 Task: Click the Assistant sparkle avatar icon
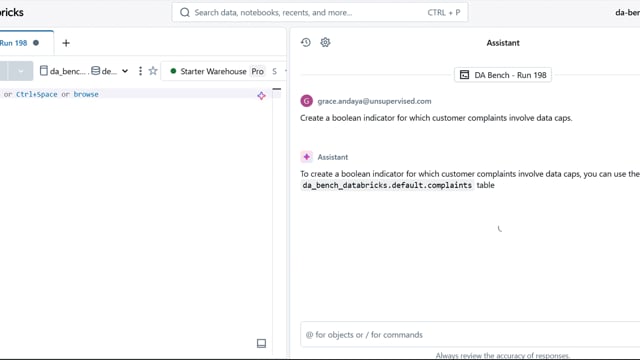[x=307, y=157]
